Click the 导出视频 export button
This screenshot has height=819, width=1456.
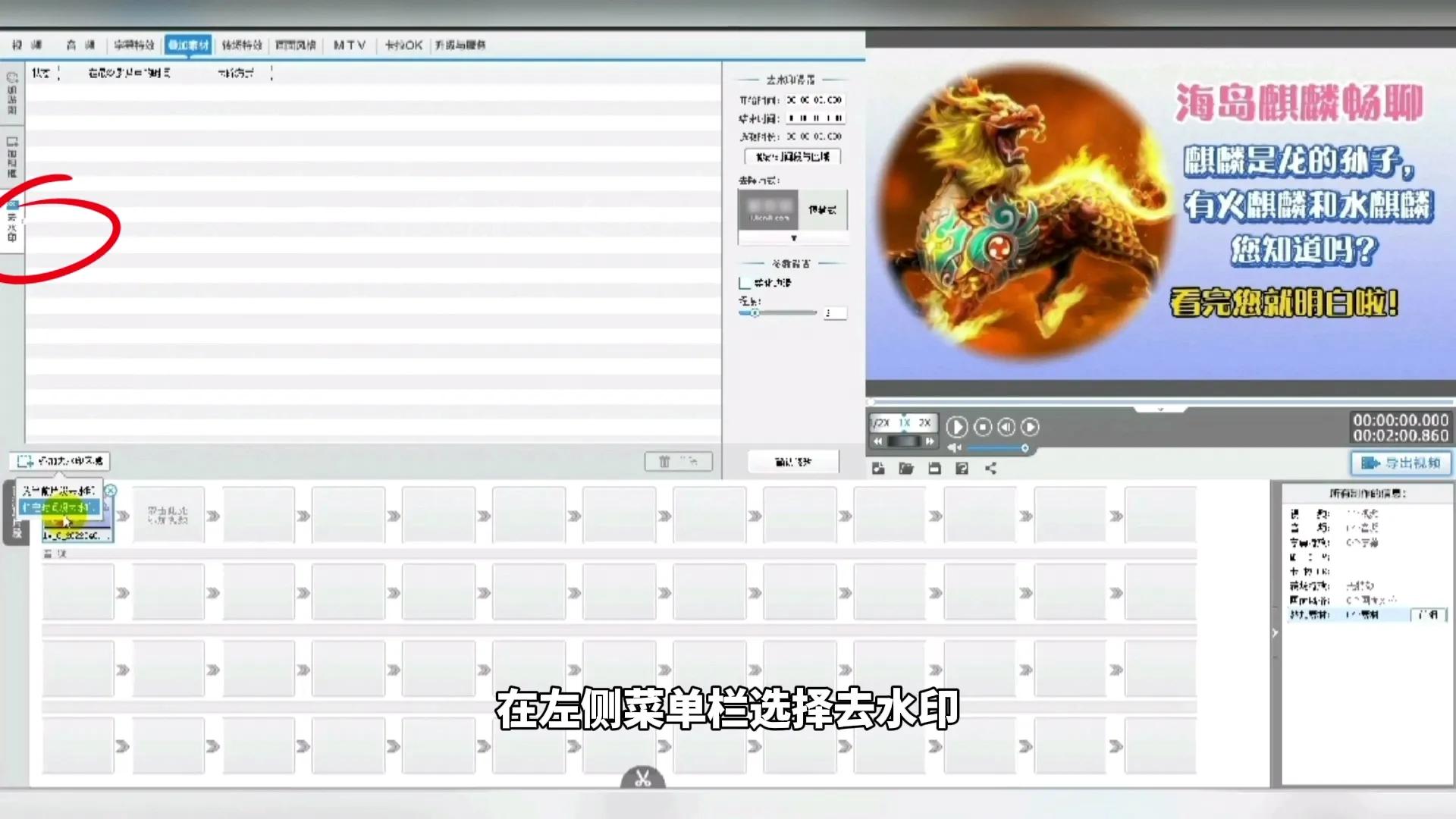[1401, 463]
